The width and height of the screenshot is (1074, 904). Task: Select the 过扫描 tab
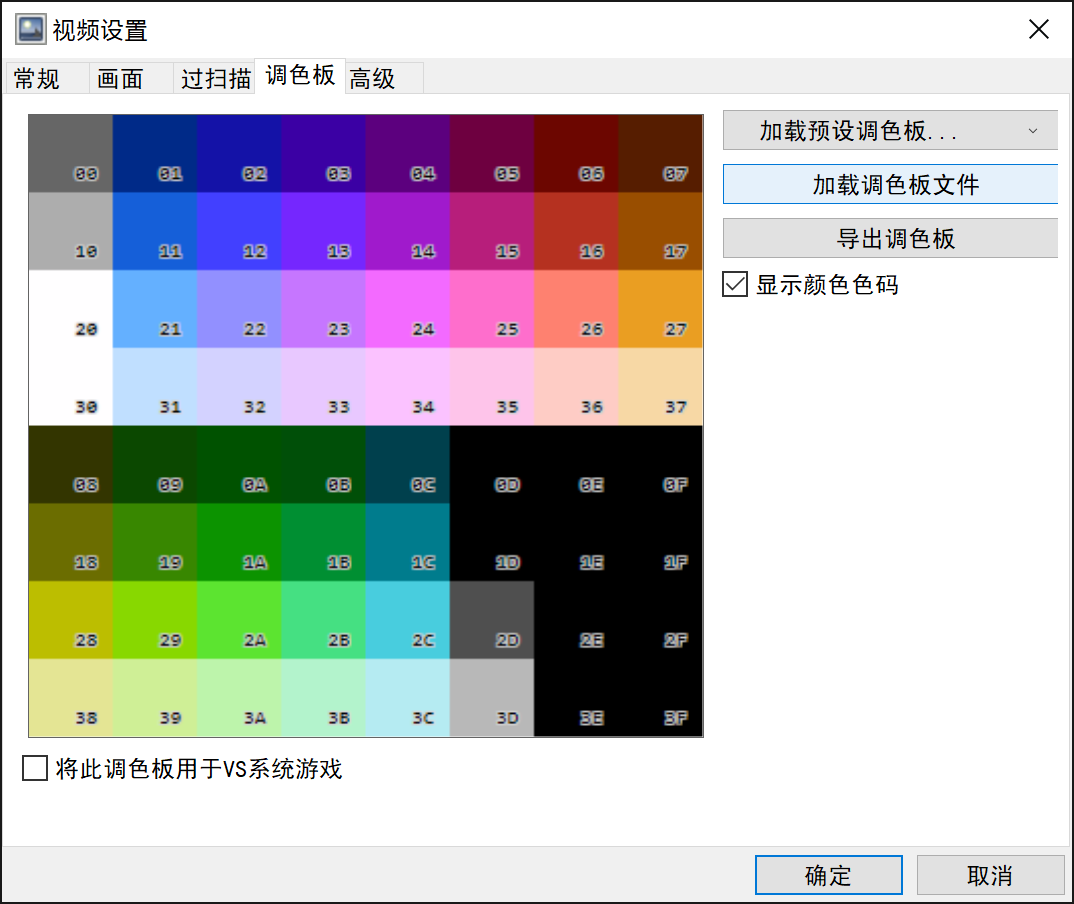[x=214, y=78]
